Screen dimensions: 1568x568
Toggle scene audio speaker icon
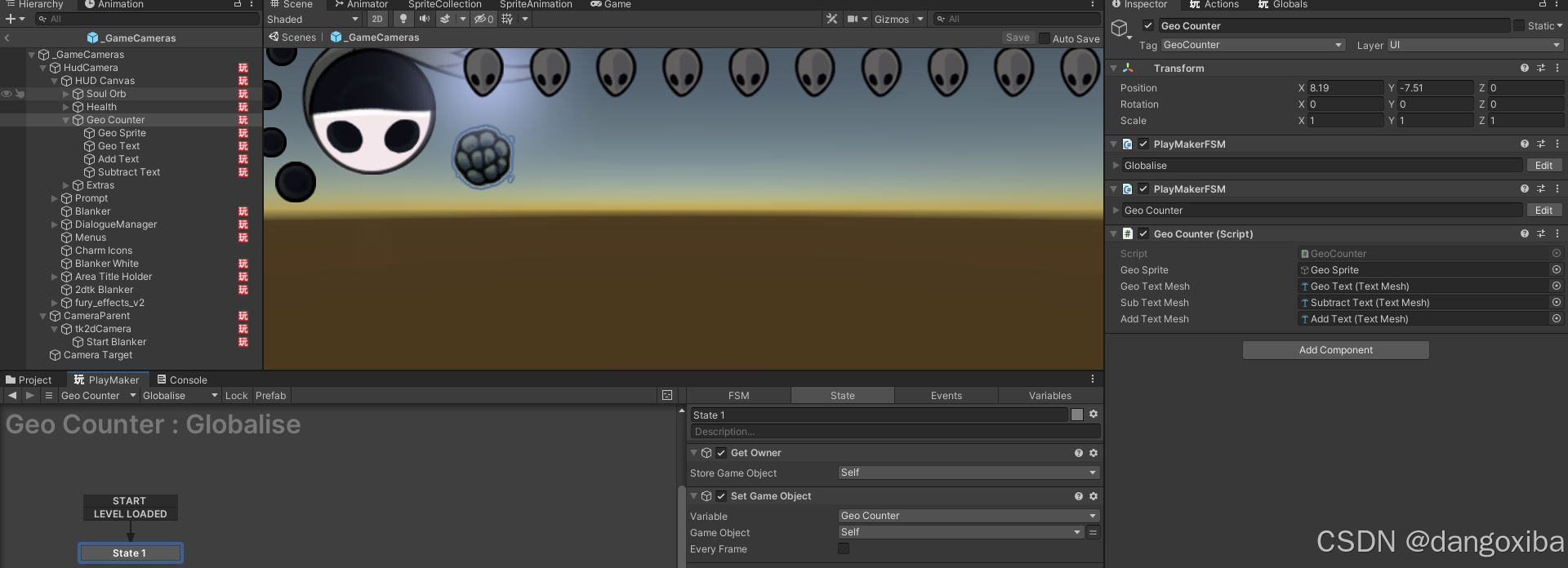[425, 19]
